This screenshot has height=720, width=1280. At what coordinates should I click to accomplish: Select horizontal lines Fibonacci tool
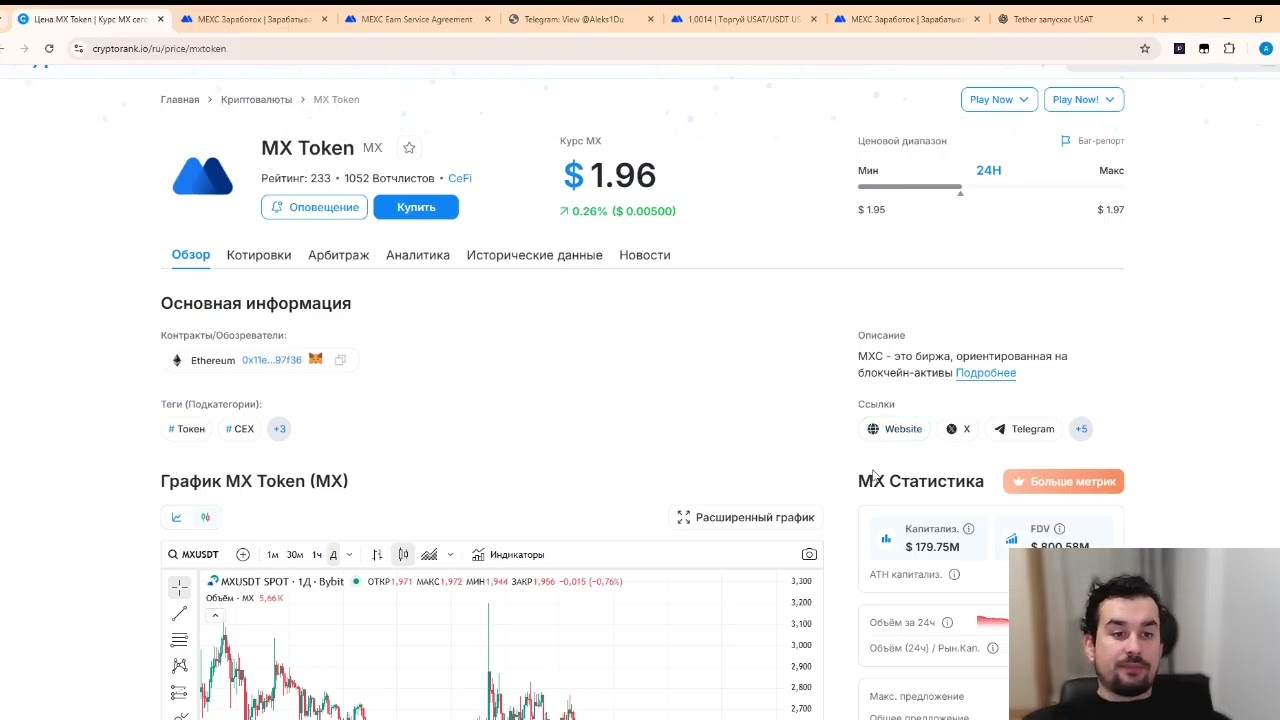tap(179, 640)
